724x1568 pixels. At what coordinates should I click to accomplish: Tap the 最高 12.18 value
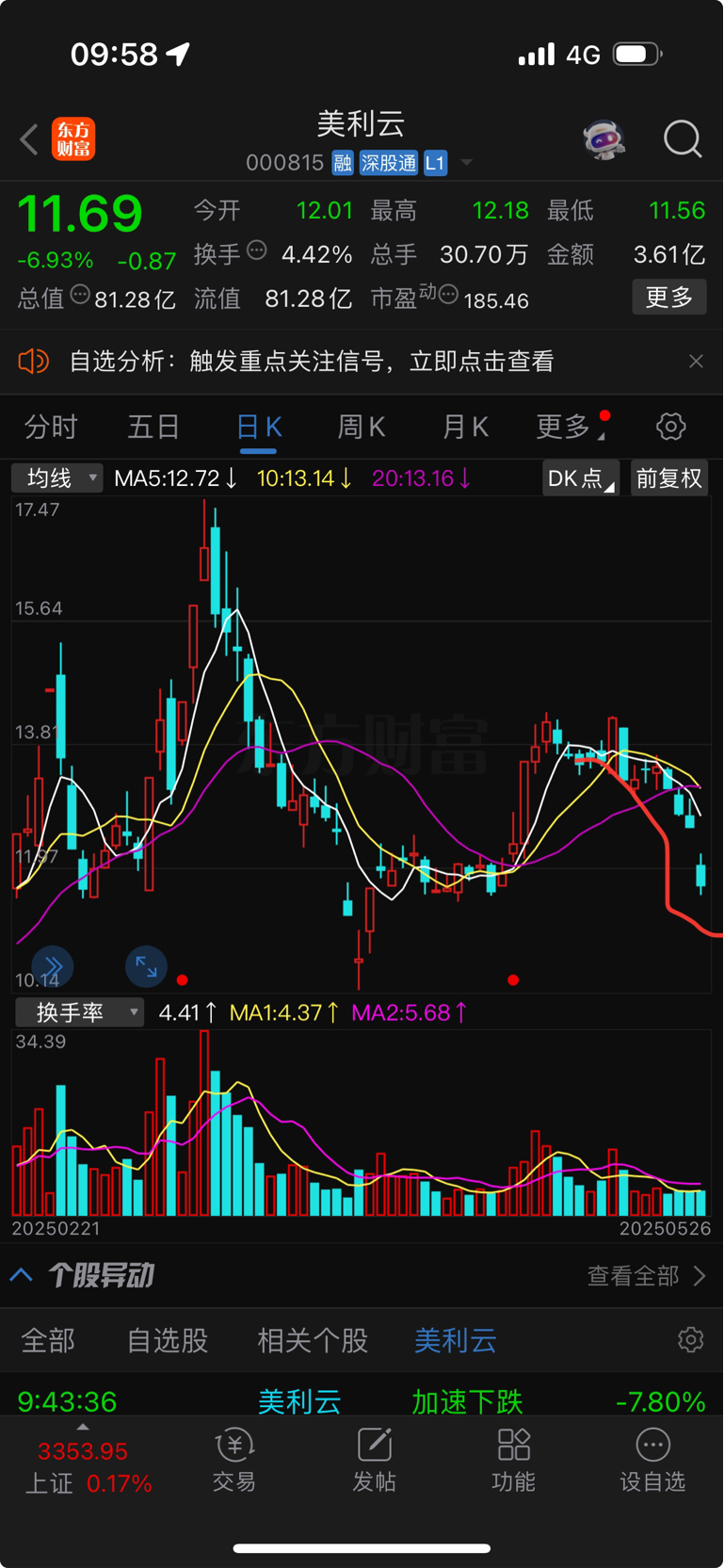(x=501, y=210)
